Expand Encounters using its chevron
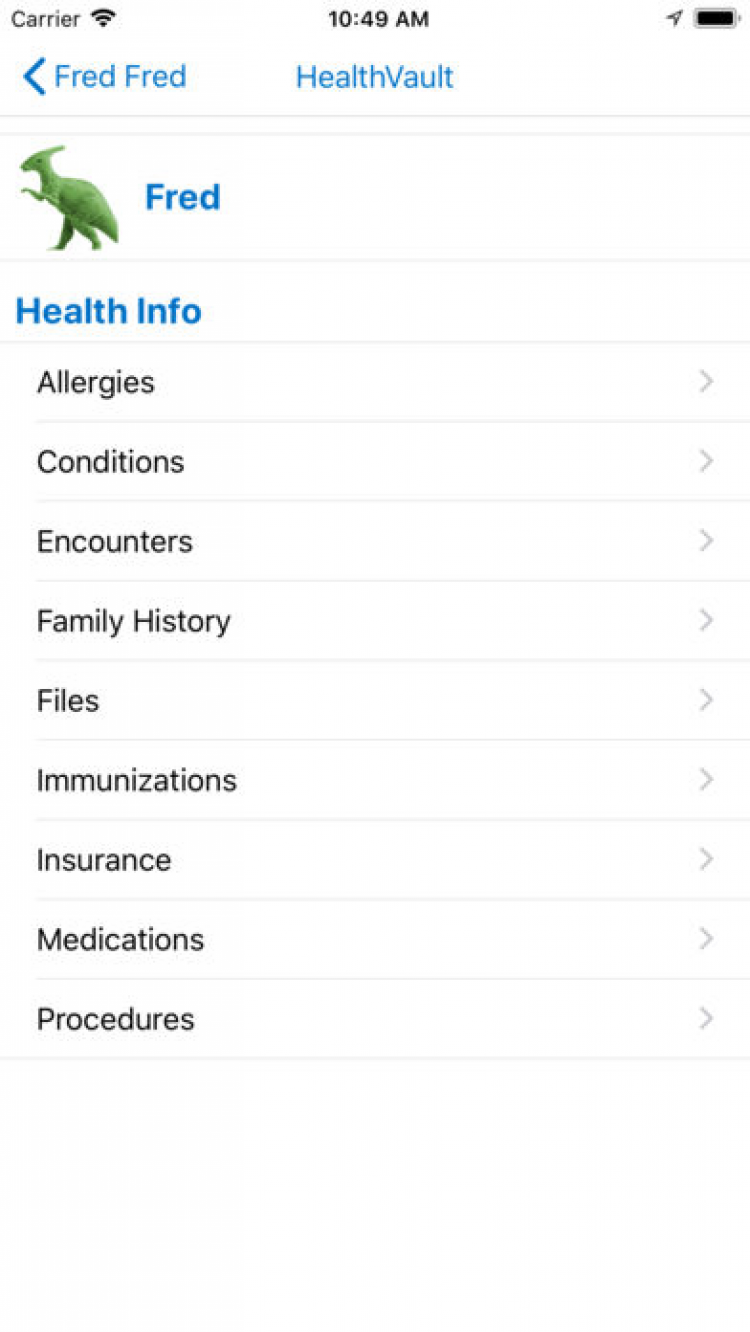Screen dimensions: 750x1332 pyautogui.click(x=706, y=541)
